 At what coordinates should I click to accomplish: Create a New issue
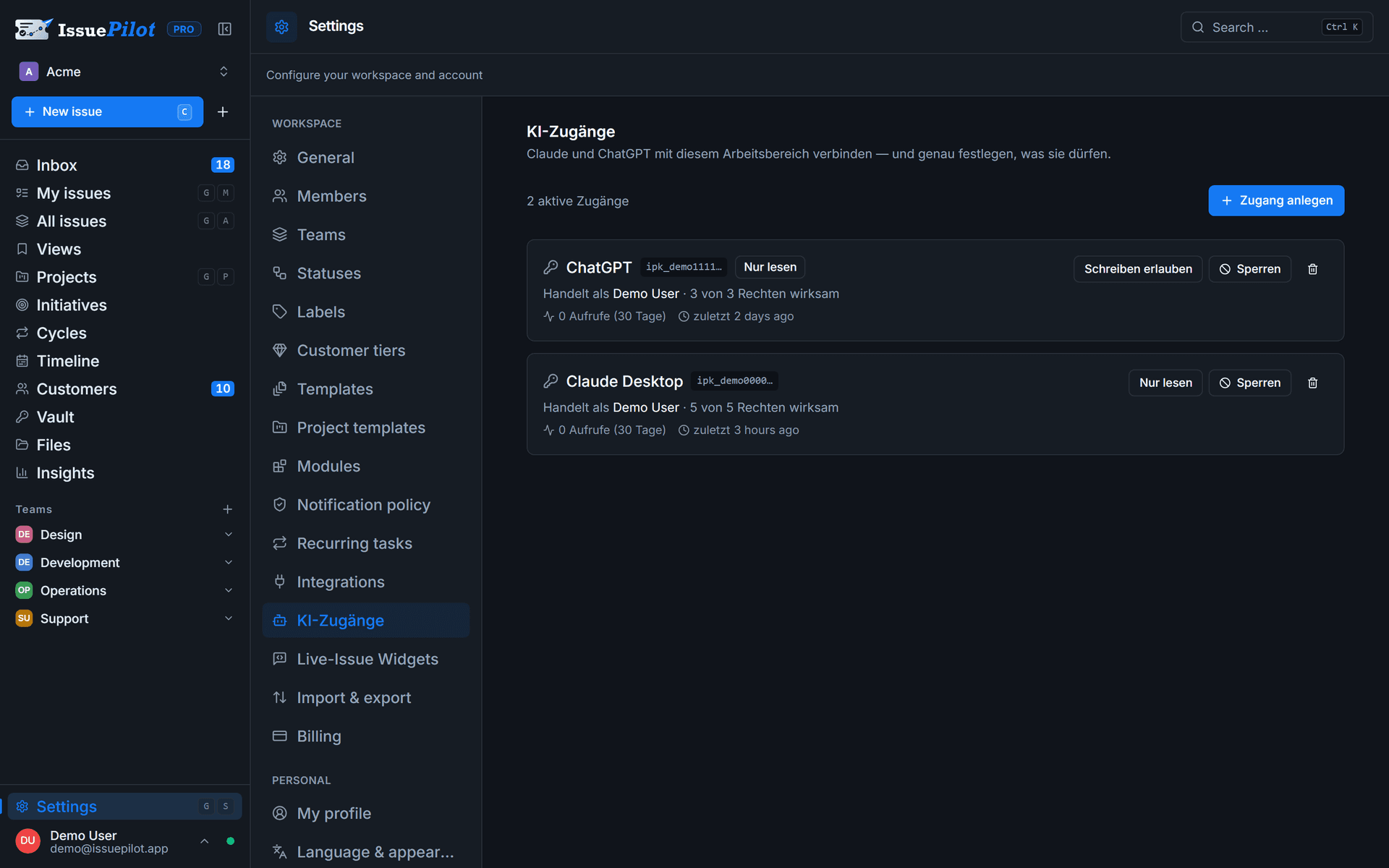pyautogui.click(x=107, y=111)
